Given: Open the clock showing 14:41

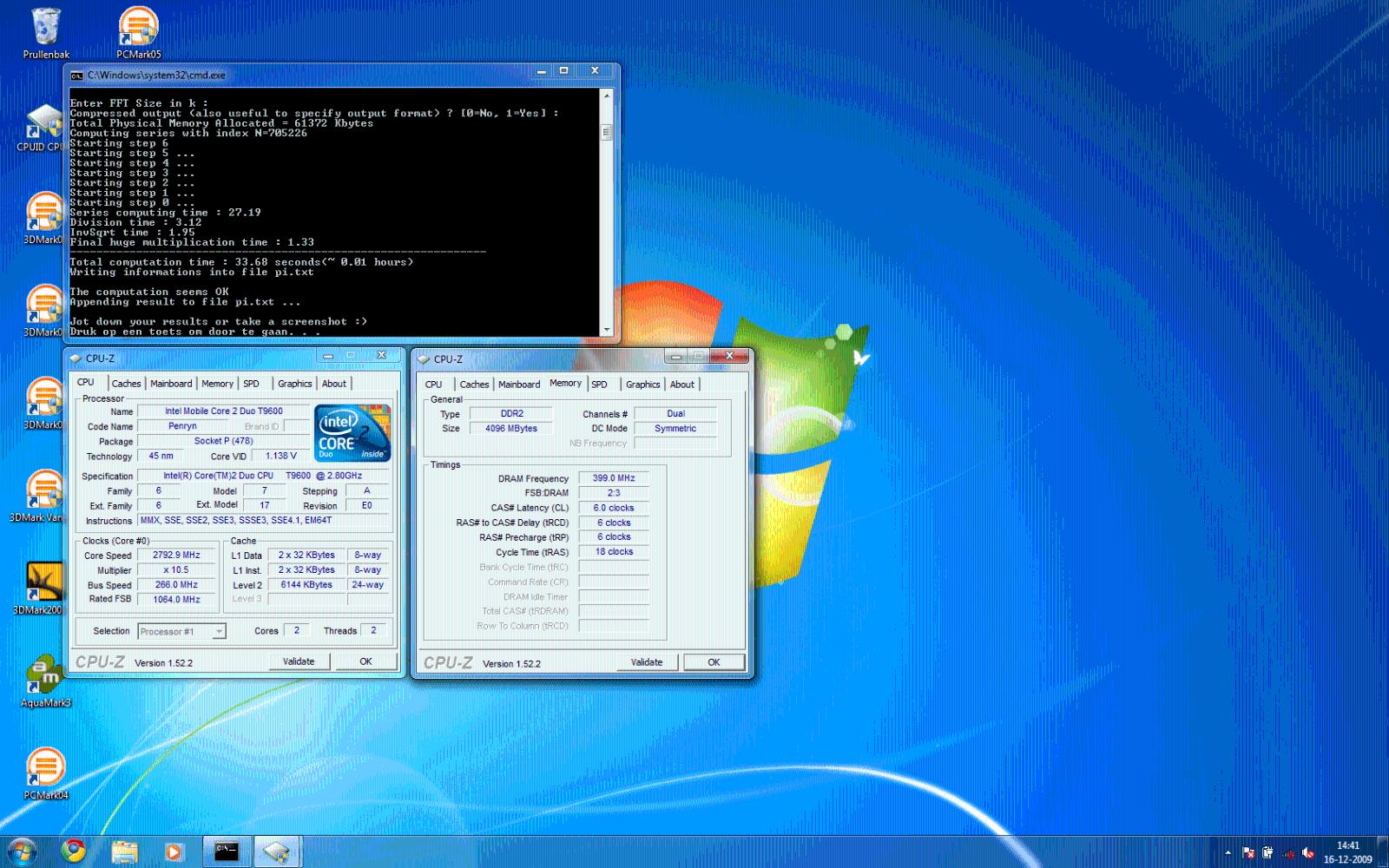Looking at the screenshot, I should pos(1348,852).
